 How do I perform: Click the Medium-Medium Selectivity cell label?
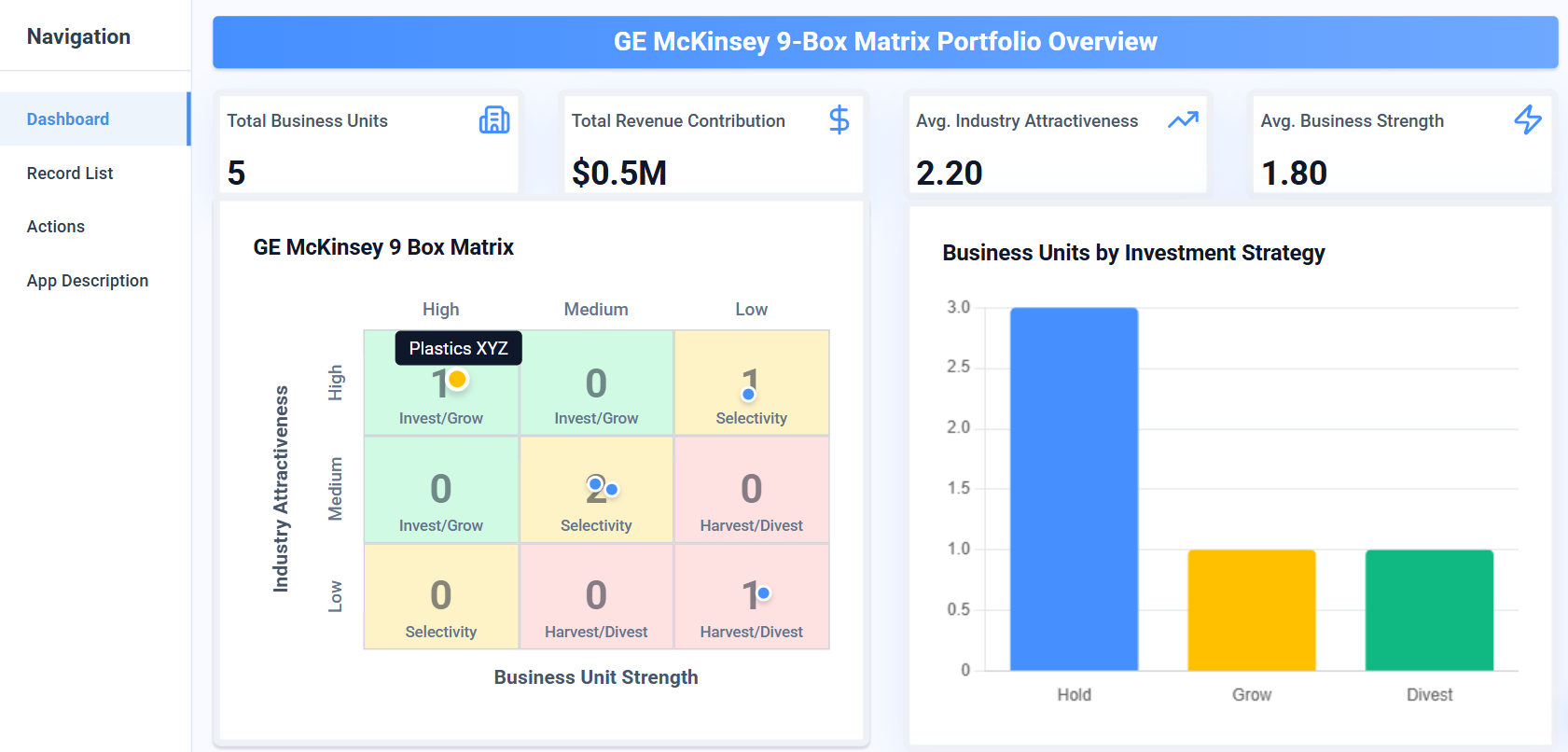pyautogui.click(x=596, y=525)
